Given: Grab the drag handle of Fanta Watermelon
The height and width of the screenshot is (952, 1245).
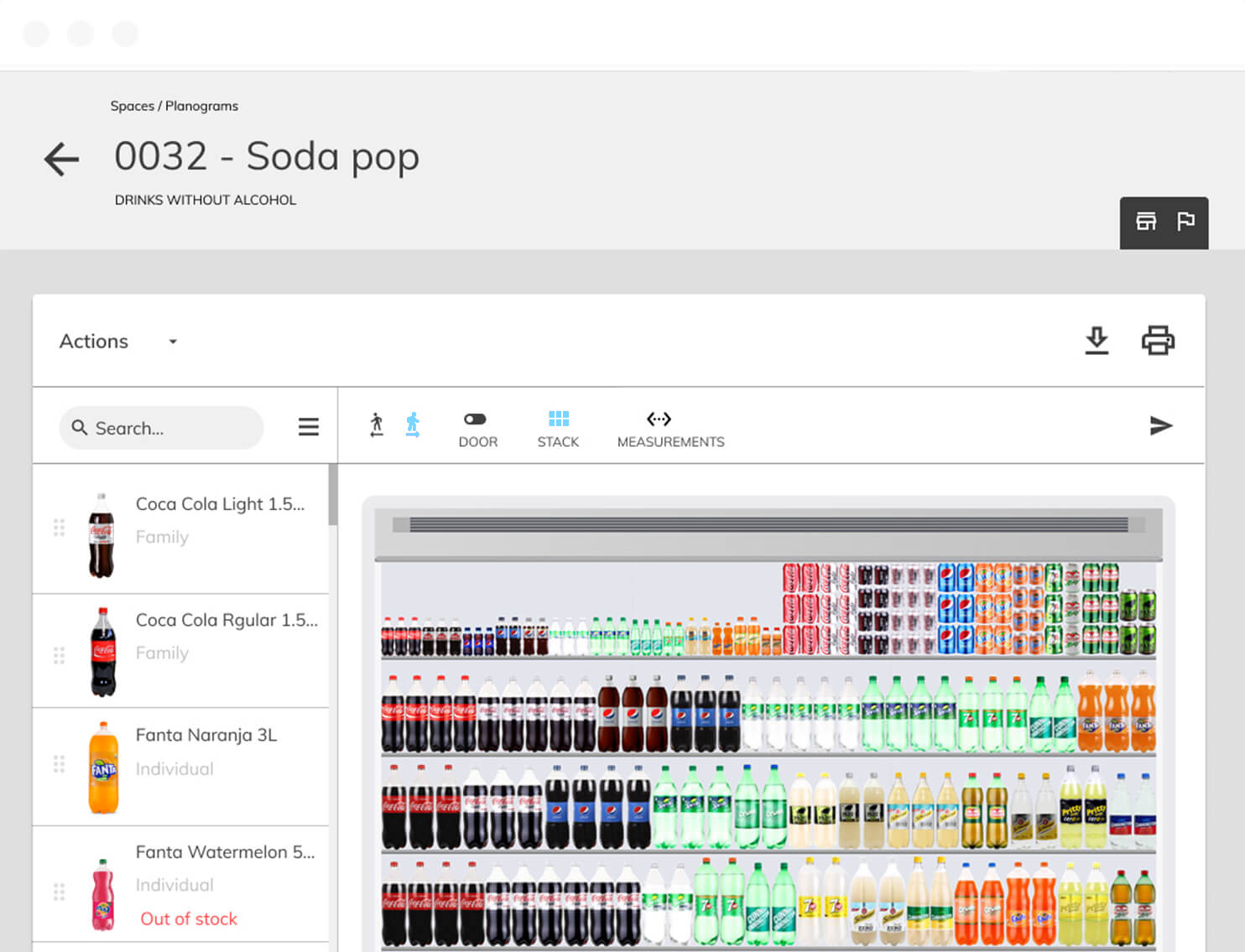Looking at the screenshot, I should pos(59,892).
